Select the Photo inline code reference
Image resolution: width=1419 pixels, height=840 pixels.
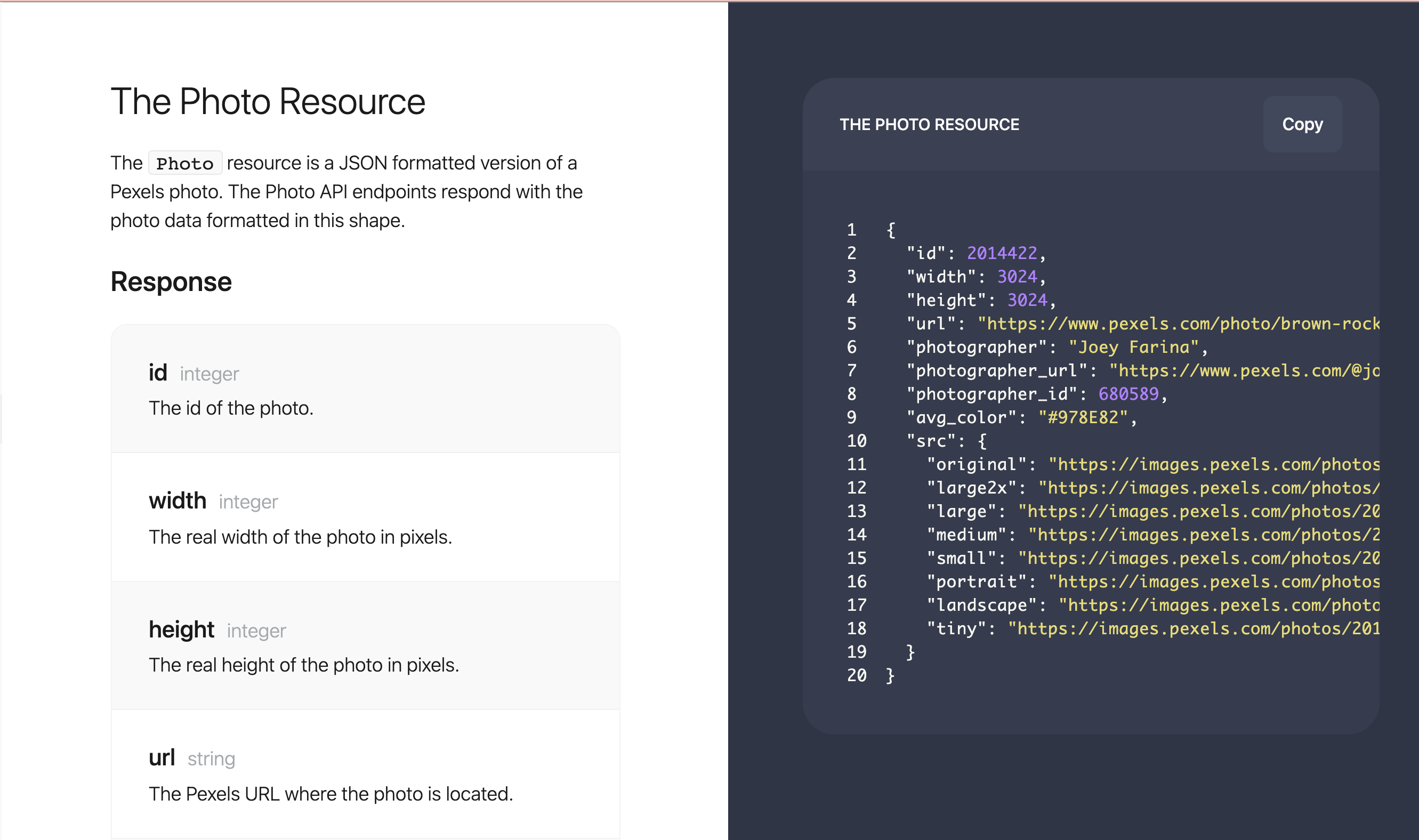click(x=184, y=163)
